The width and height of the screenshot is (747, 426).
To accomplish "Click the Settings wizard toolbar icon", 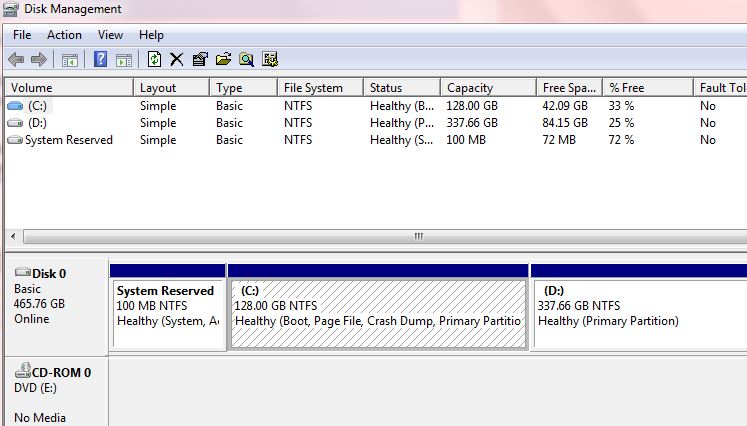I will [x=270, y=60].
